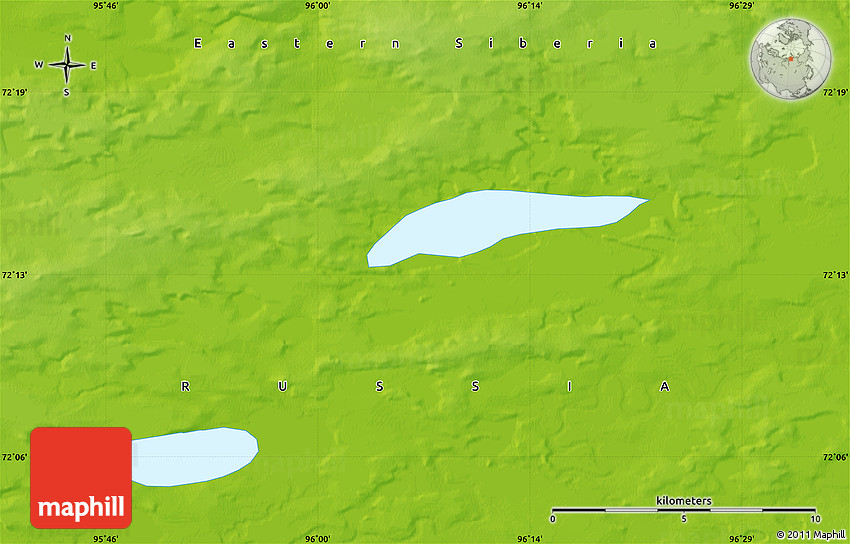Click the left-edge latitude label 72°06'
The height and width of the screenshot is (544, 850).
14,457
